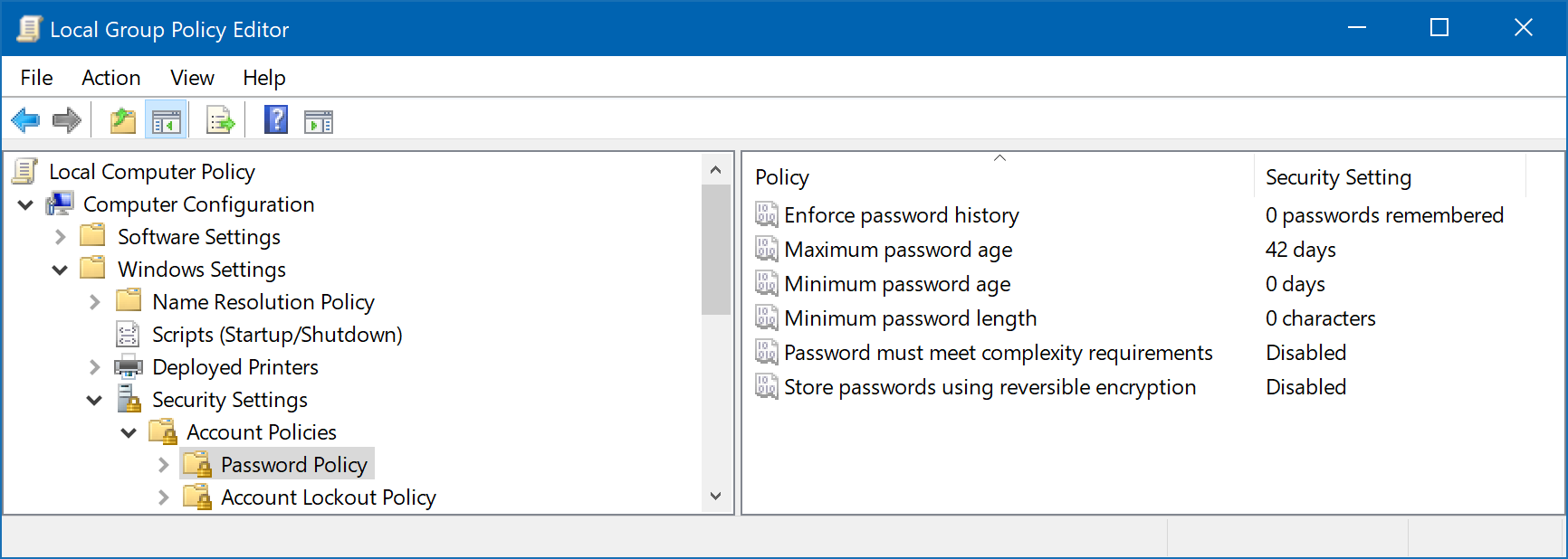Viewport: 1568px width, 559px height.
Task: Expand the Name Resolution Policy node
Action: pos(94,302)
